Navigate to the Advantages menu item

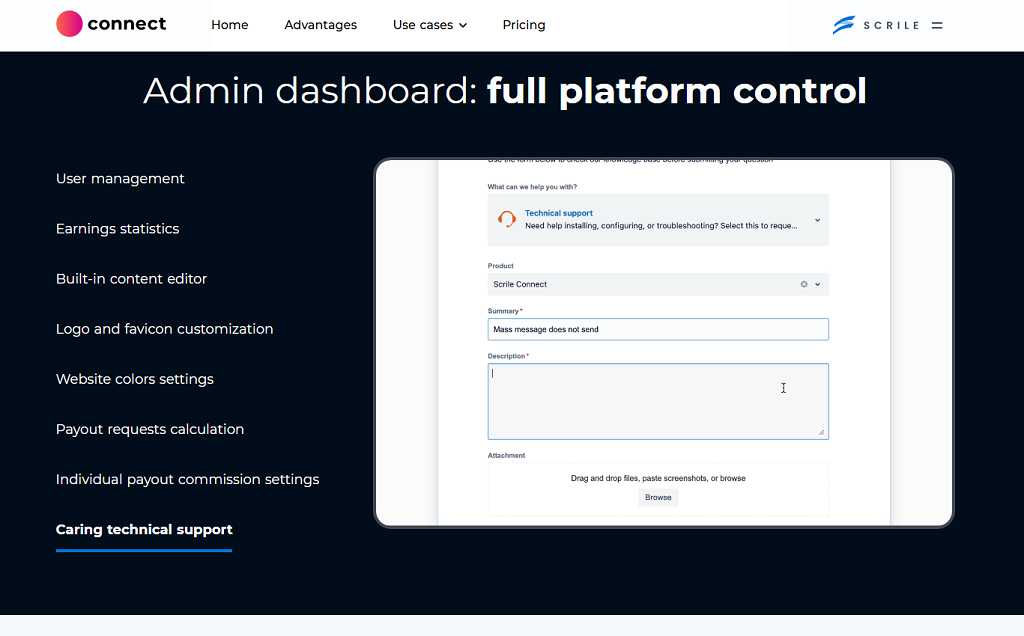point(320,25)
